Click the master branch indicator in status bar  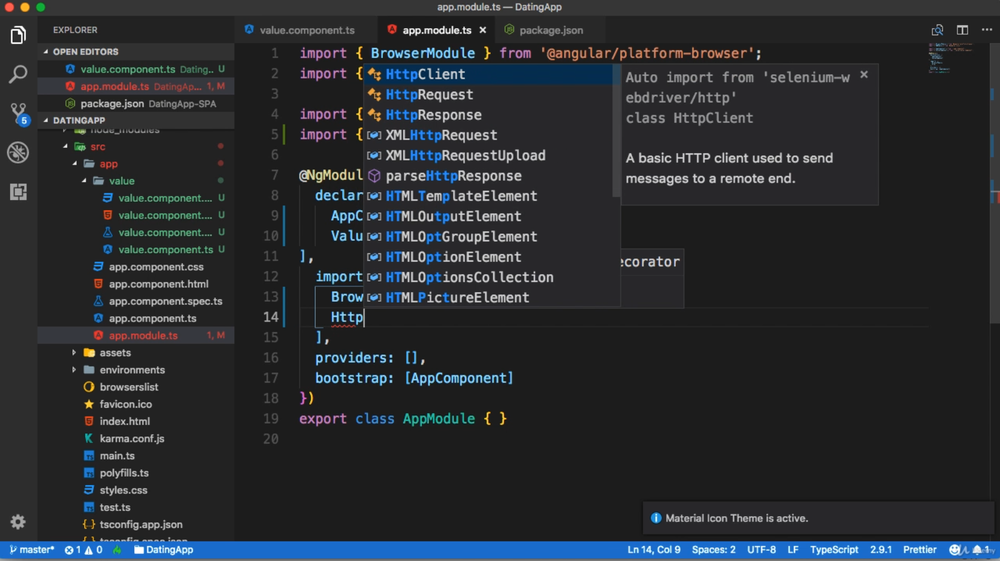click(32, 550)
